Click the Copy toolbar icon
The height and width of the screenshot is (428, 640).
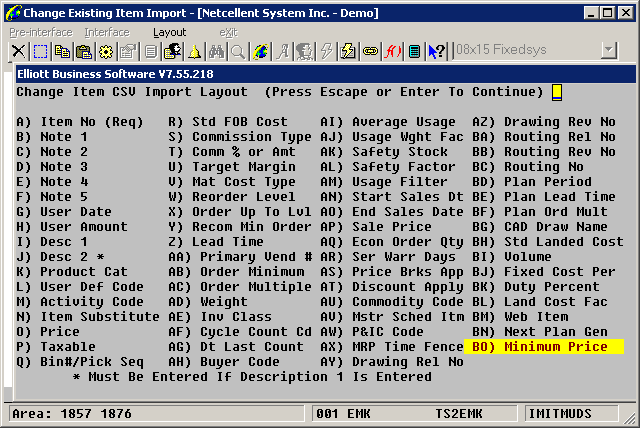tap(62, 51)
